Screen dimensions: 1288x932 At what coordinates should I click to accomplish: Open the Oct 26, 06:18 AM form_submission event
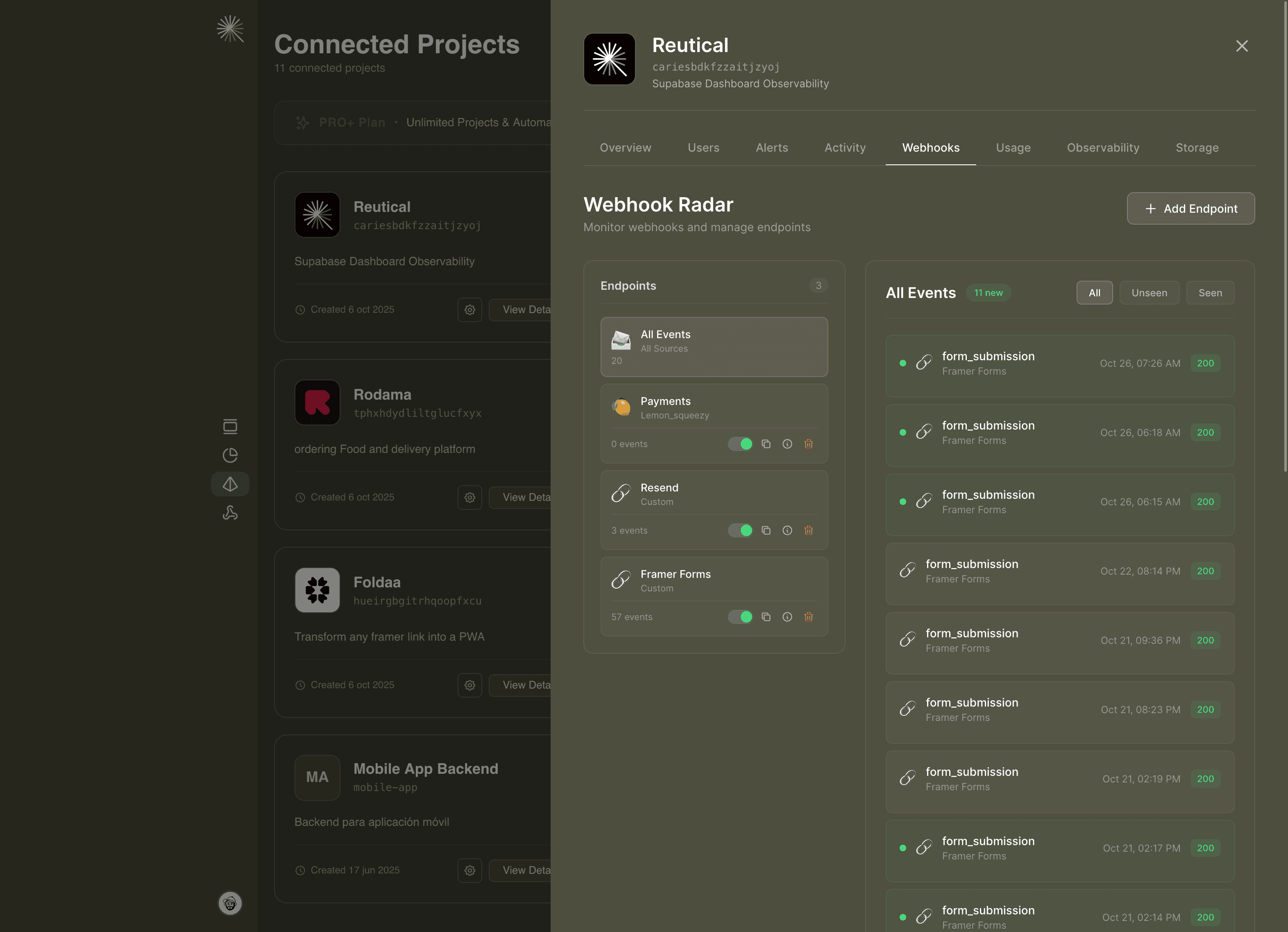pos(1060,435)
